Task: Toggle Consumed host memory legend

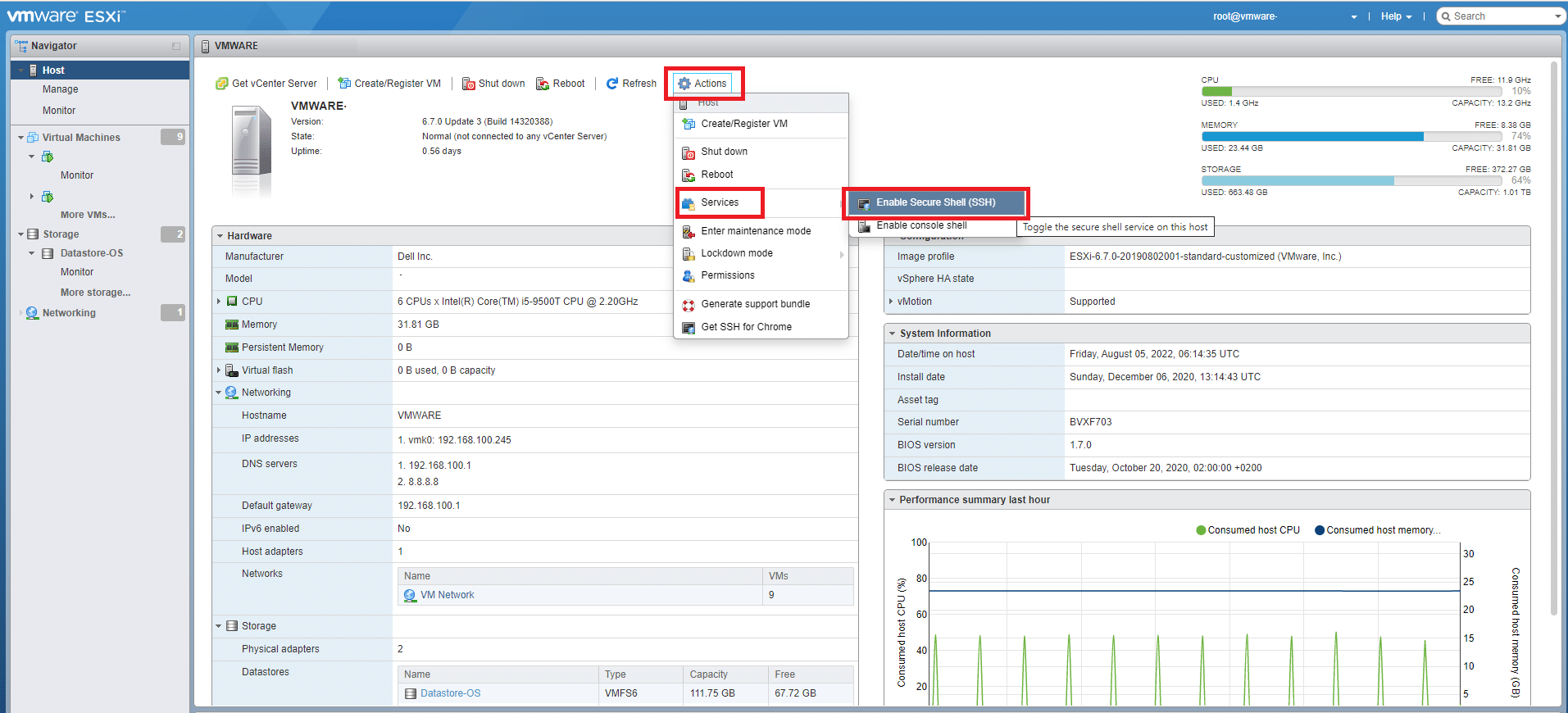Action: point(1378,530)
